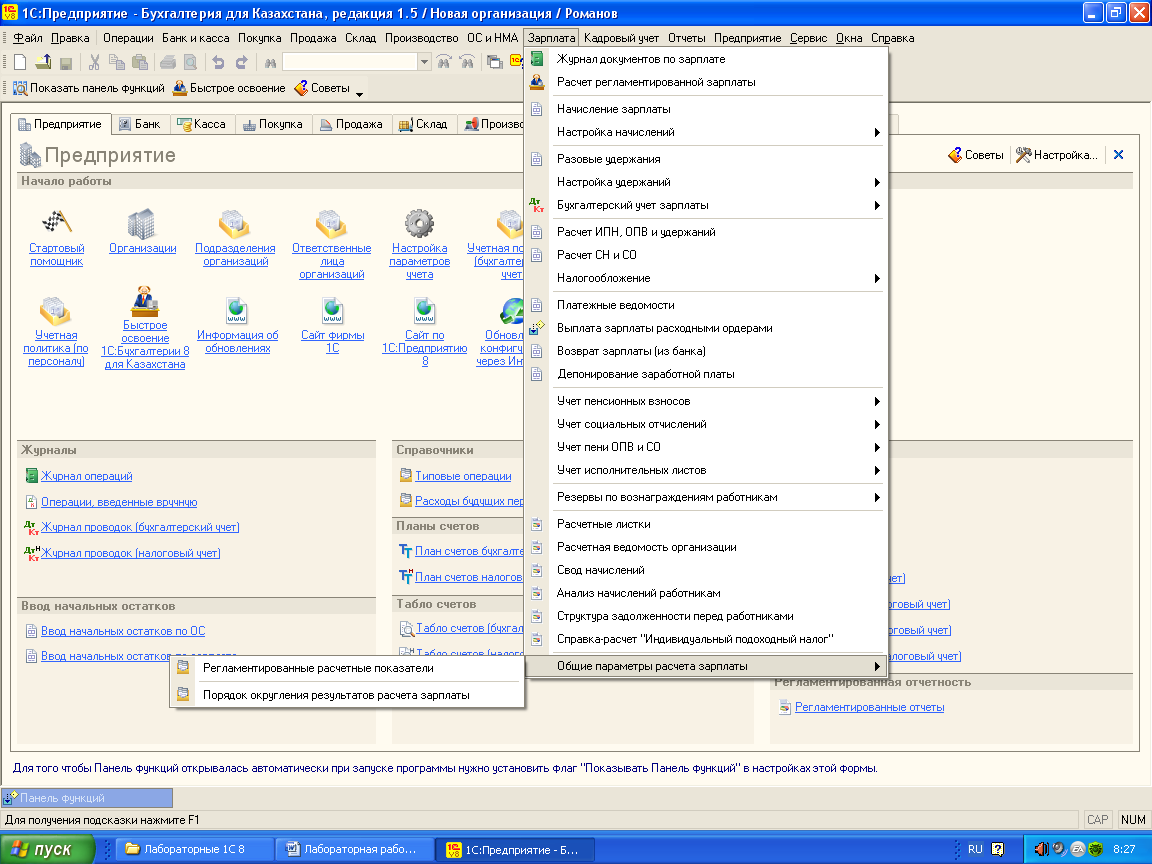The width and height of the screenshot is (1152, 864).
Task: Open Ответственные лица организаций icon
Action: [331, 223]
